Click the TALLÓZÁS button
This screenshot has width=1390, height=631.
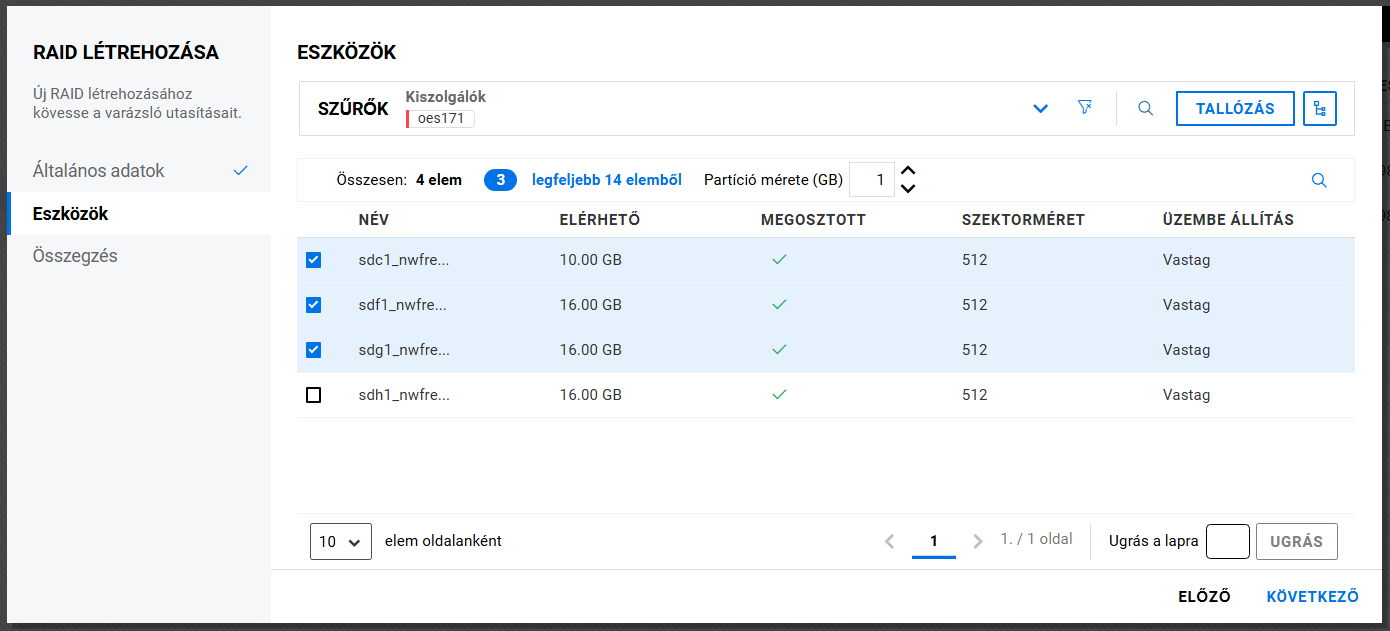click(1235, 108)
